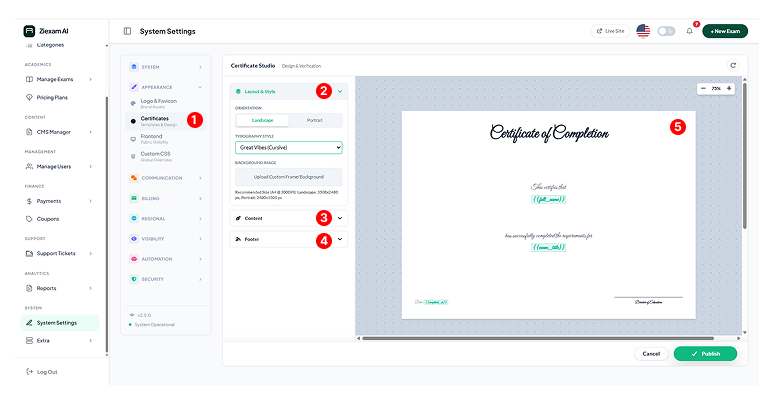The width and height of the screenshot is (774, 403).
Task: Click the Log Out icon in the sidebar
Action: [28, 372]
